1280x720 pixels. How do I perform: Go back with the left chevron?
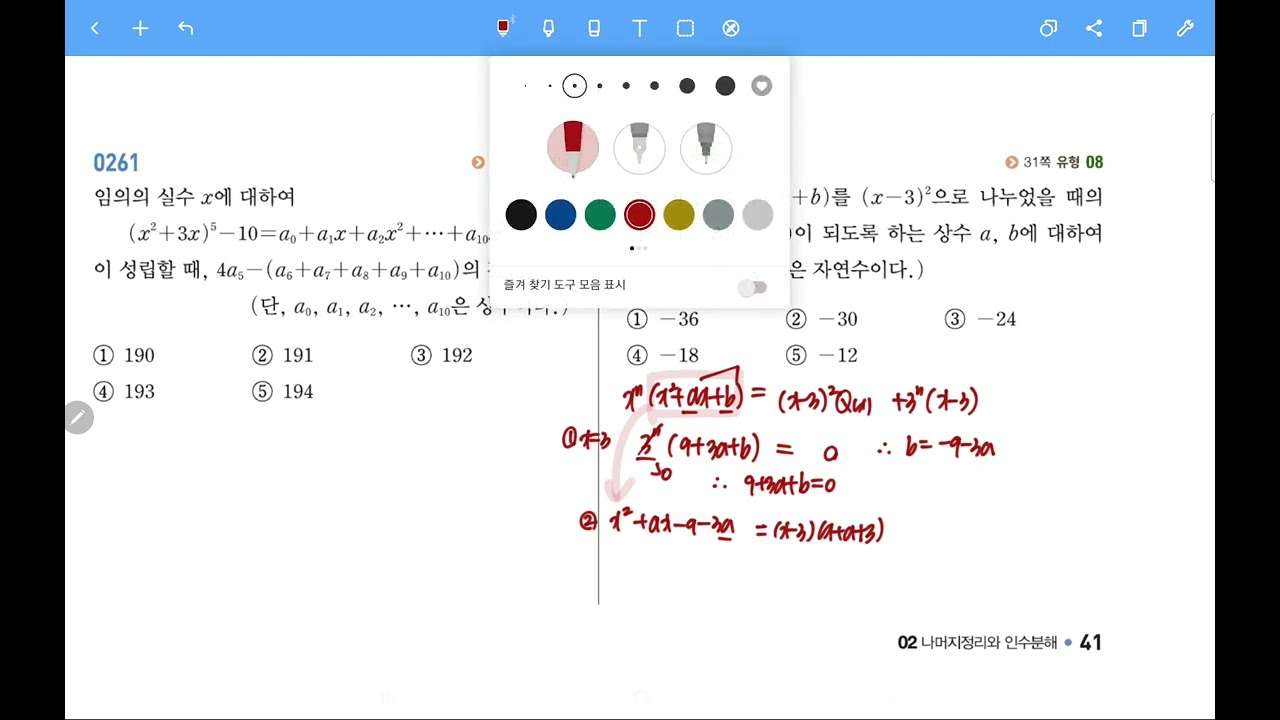tap(95, 28)
